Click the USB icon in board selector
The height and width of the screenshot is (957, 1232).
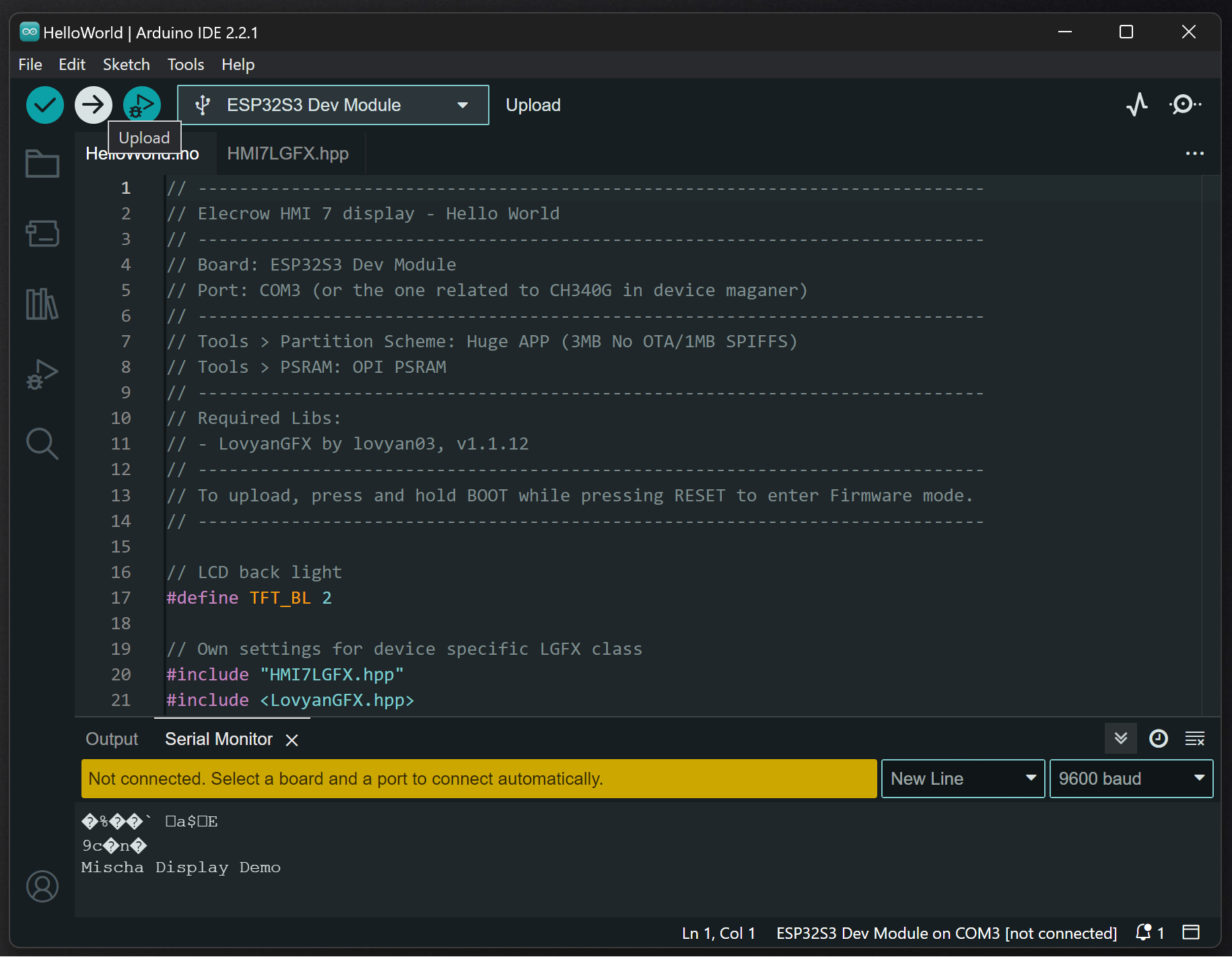coord(202,105)
